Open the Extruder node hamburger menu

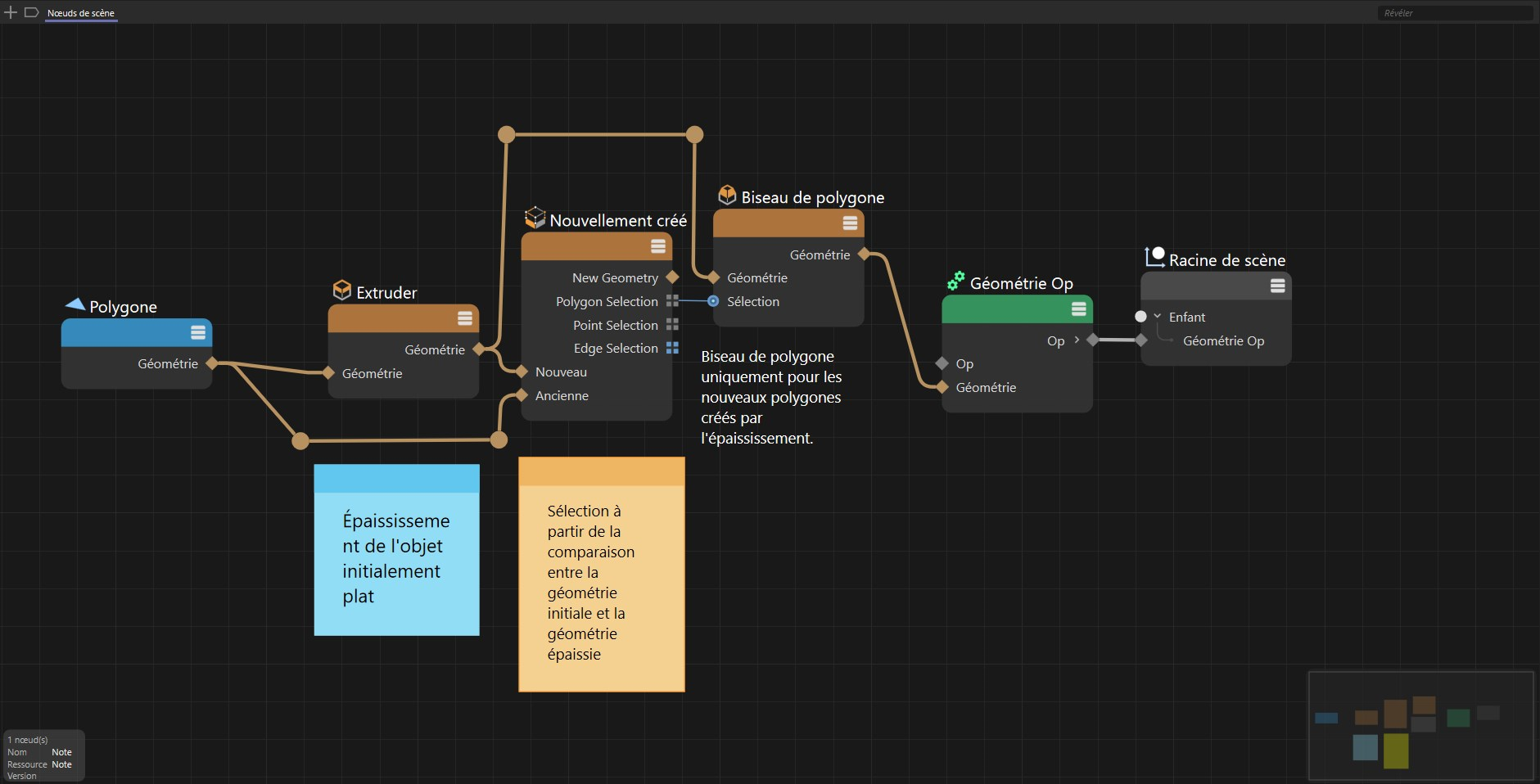click(x=464, y=318)
